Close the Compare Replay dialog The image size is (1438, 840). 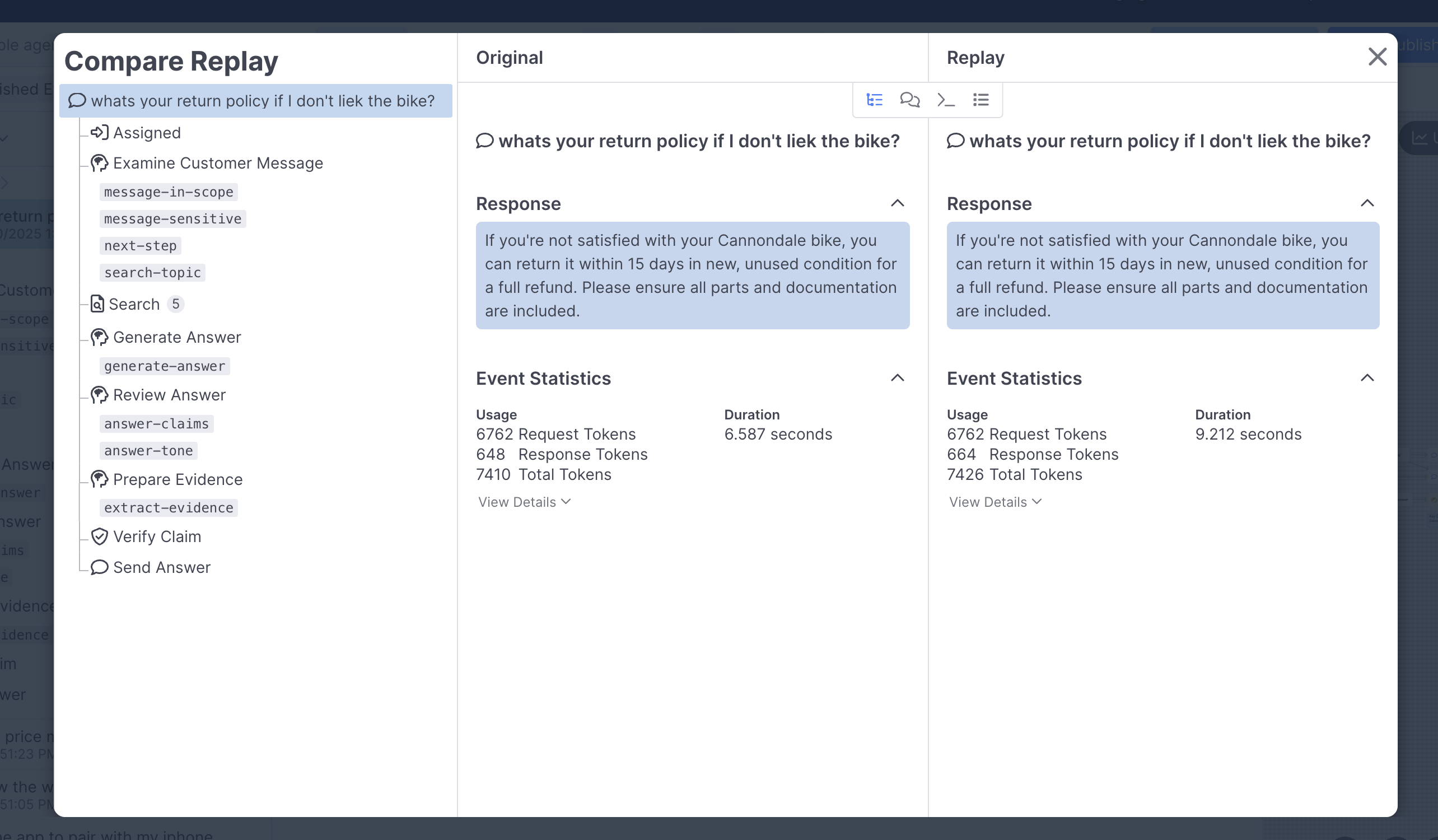[x=1377, y=57]
